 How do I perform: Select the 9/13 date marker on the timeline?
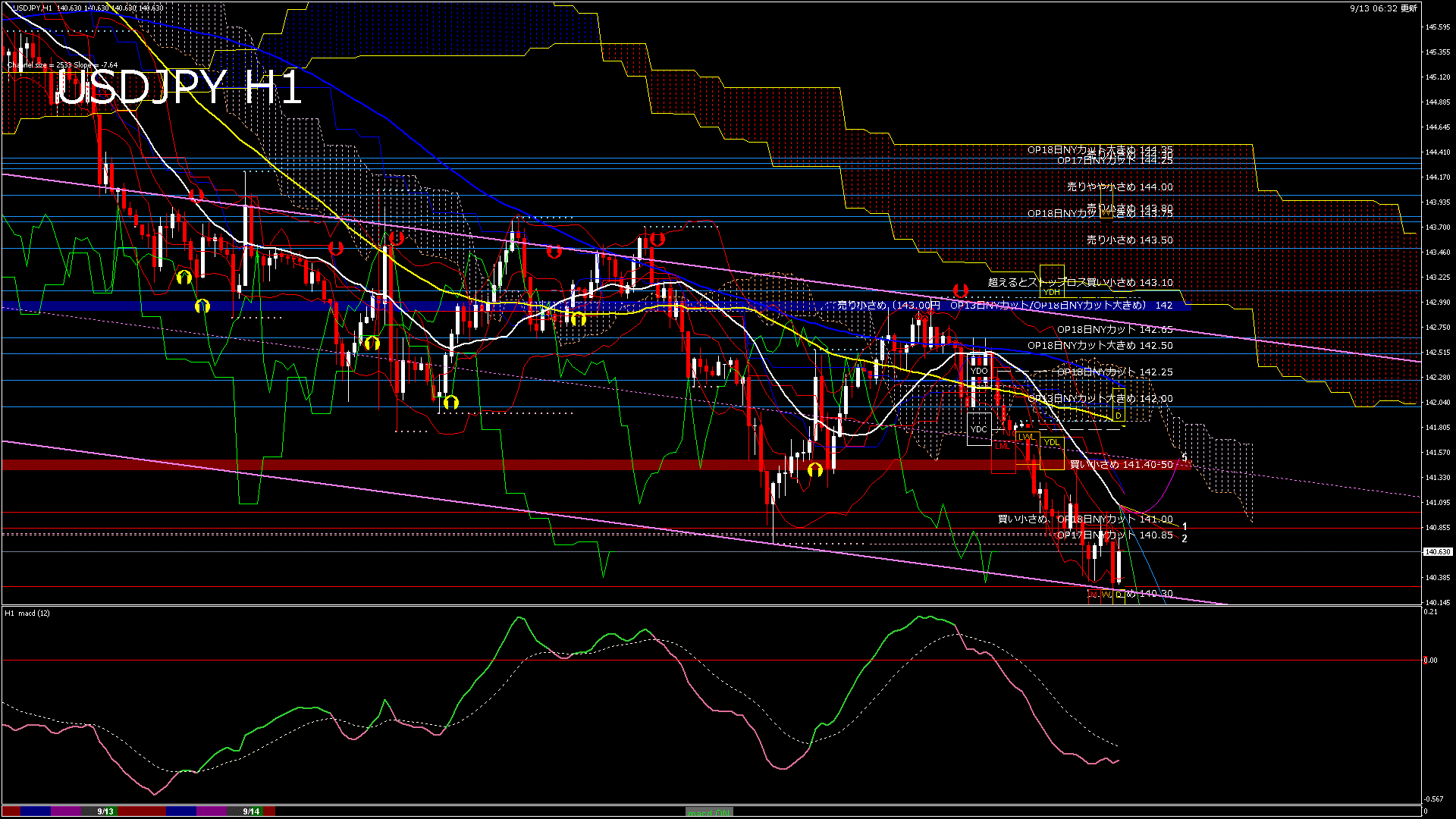click(105, 811)
